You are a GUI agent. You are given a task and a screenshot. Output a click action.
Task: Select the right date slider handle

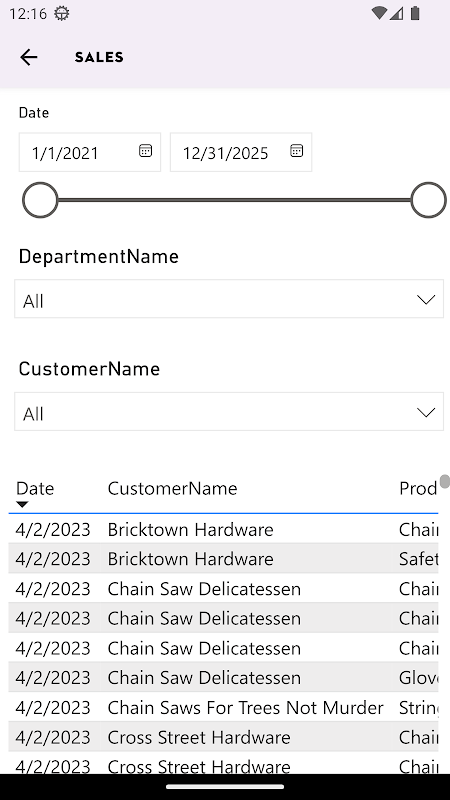pyautogui.click(x=429, y=200)
